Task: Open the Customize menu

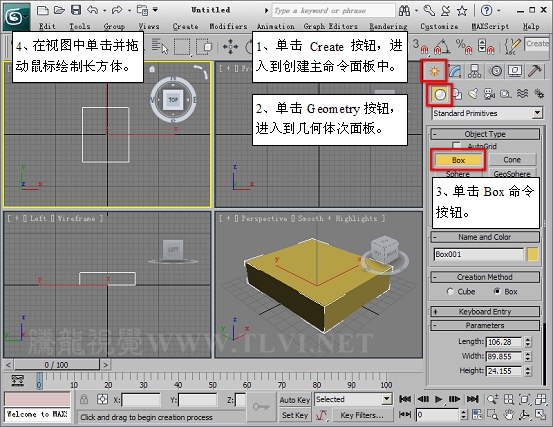Action: (x=439, y=26)
